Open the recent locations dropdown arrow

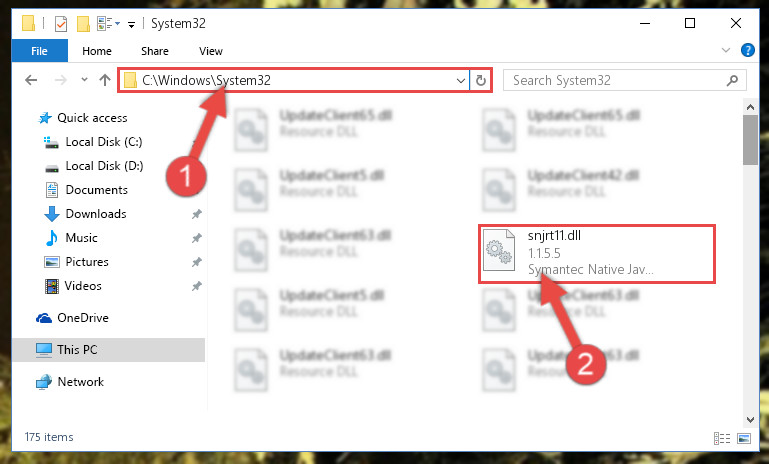[x=84, y=79]
